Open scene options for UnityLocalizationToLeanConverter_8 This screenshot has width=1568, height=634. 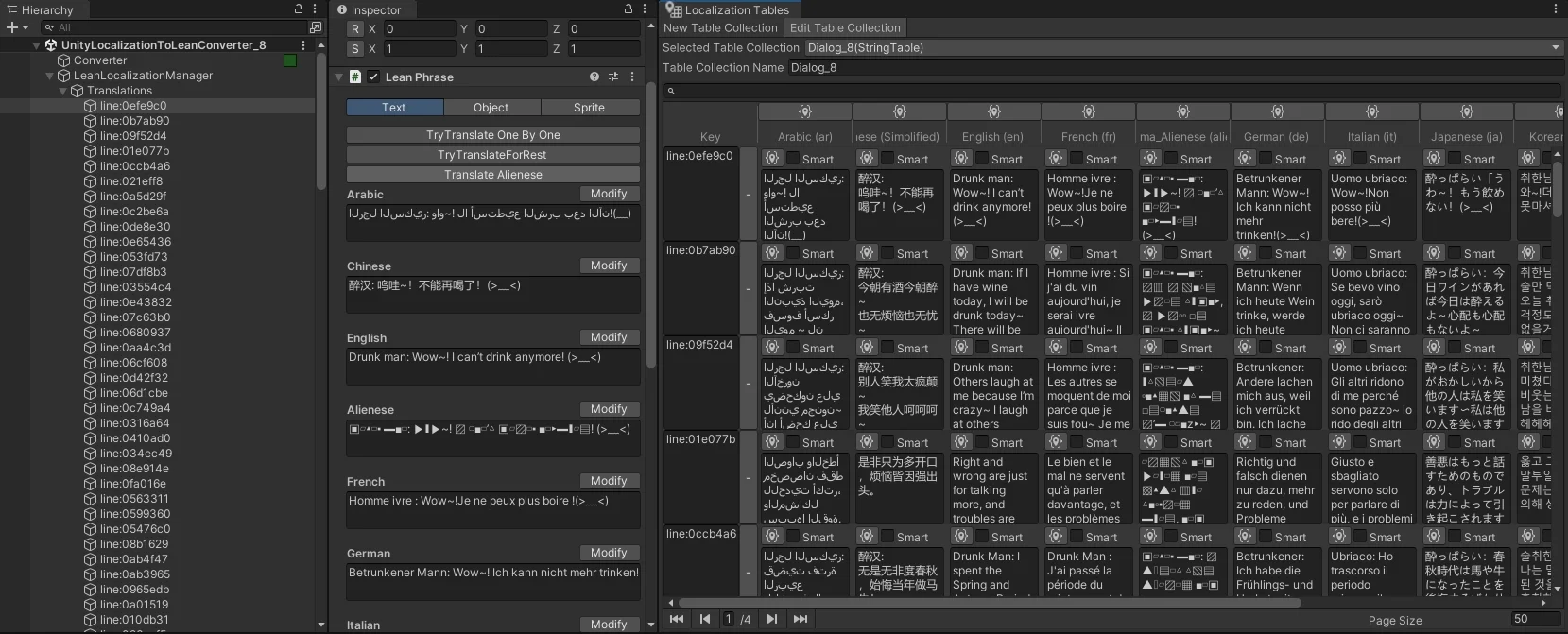[x=303, y=44]
